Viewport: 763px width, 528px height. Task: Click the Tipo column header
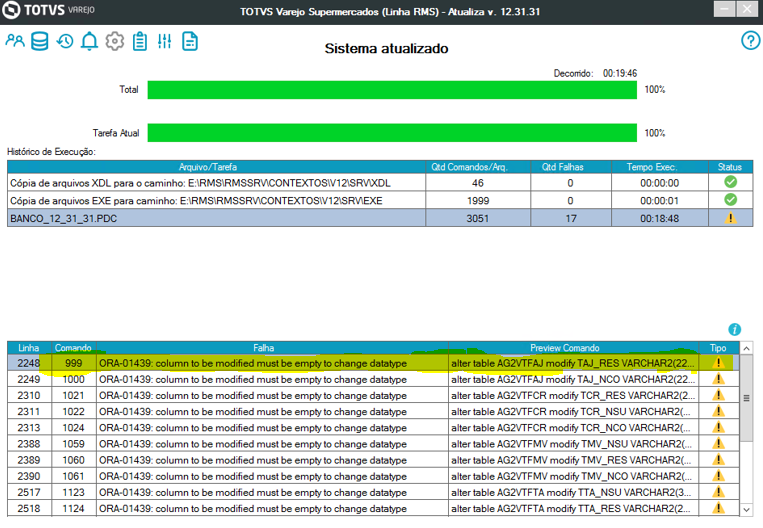pos(718,348)
